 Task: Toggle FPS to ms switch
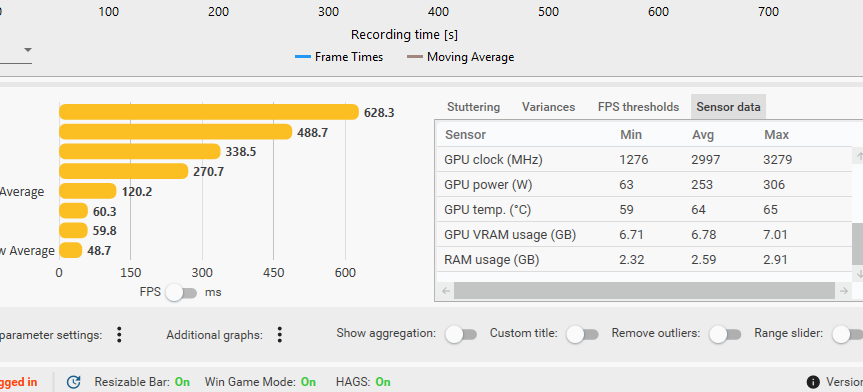pos(182,293)
